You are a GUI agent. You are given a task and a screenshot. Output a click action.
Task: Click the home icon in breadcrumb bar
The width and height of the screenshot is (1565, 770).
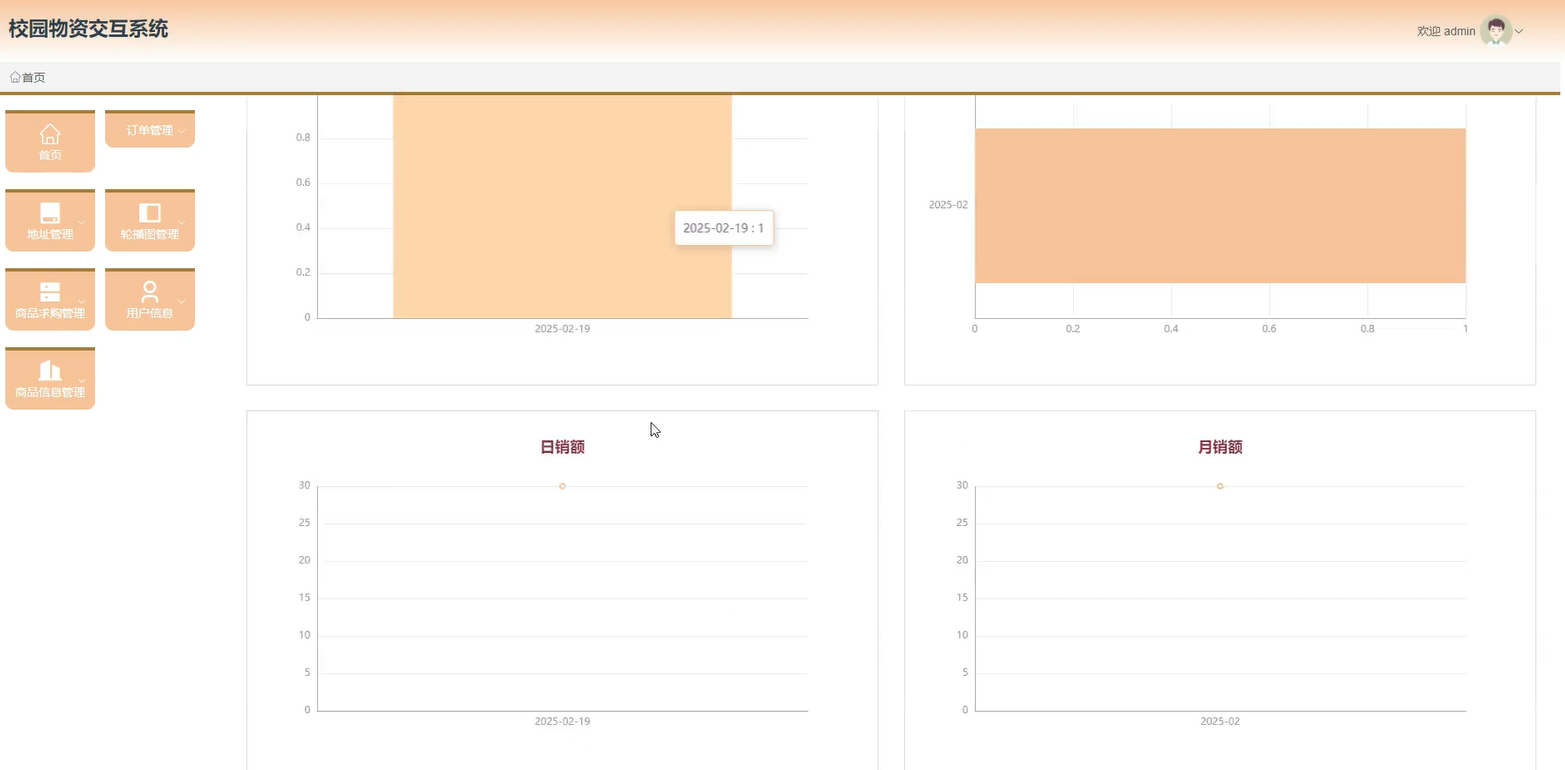[x=15, y=77]
